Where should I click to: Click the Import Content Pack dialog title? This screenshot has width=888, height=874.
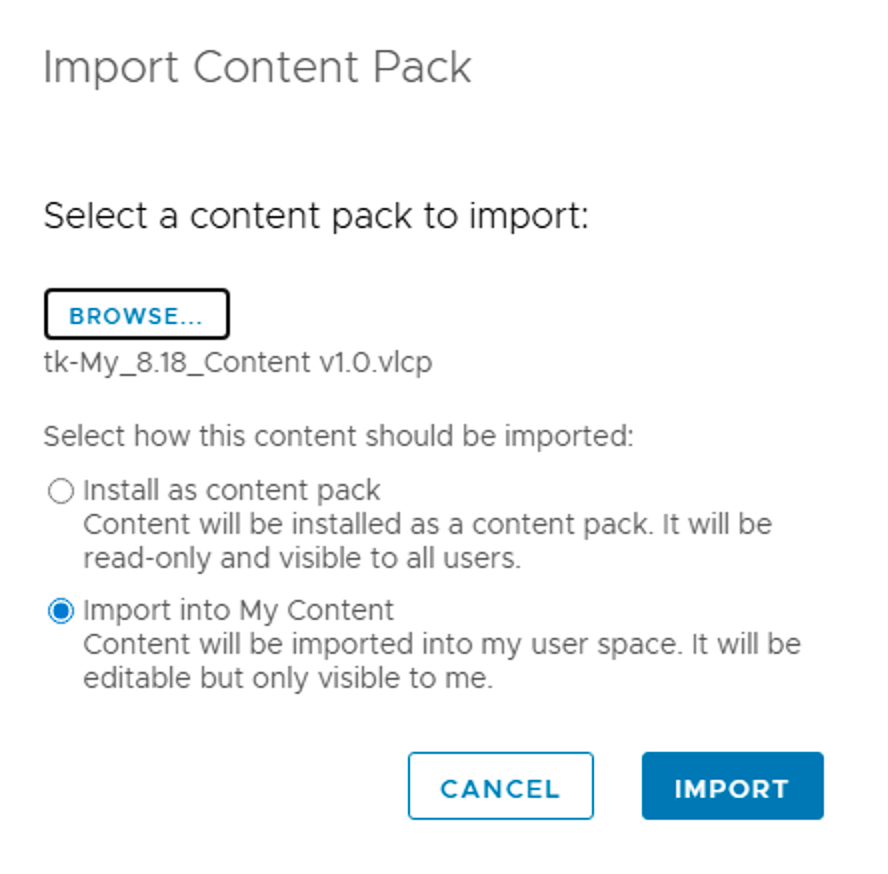[257, 68]
